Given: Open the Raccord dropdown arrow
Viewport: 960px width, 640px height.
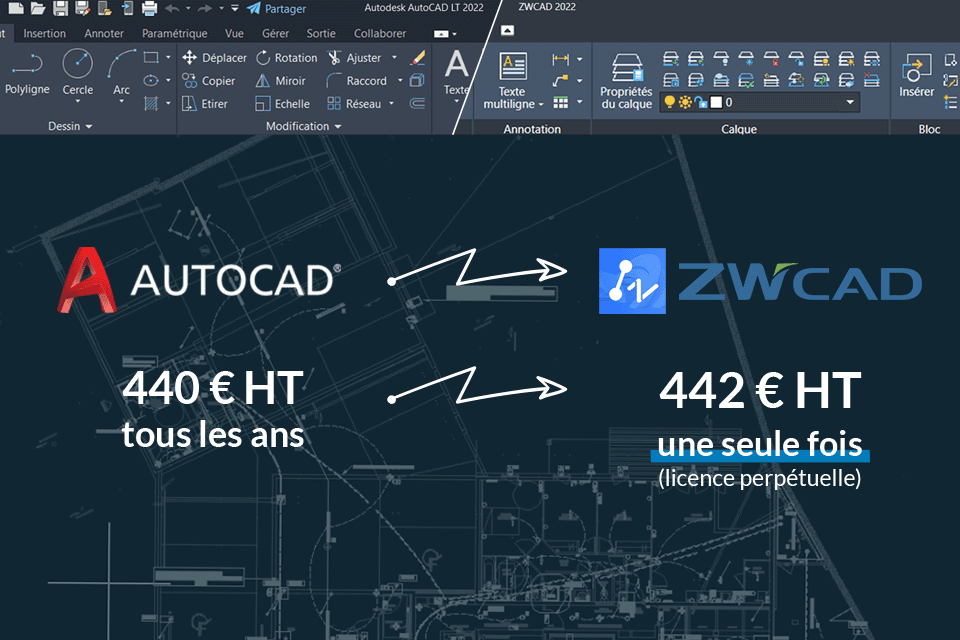Looking at the screenshot, I should (x=400, y=80).
